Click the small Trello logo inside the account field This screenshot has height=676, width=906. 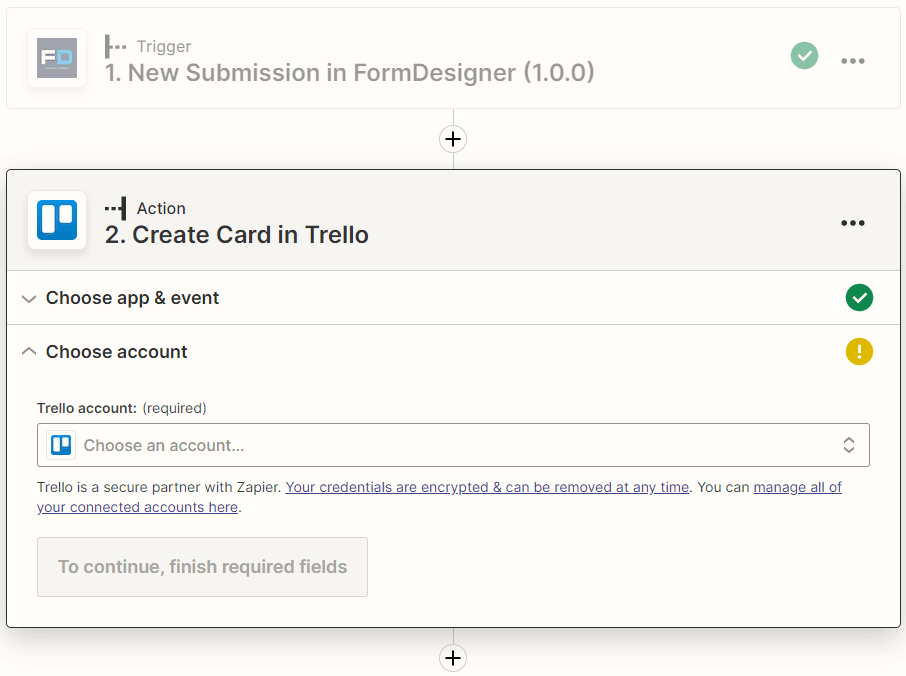59,444
